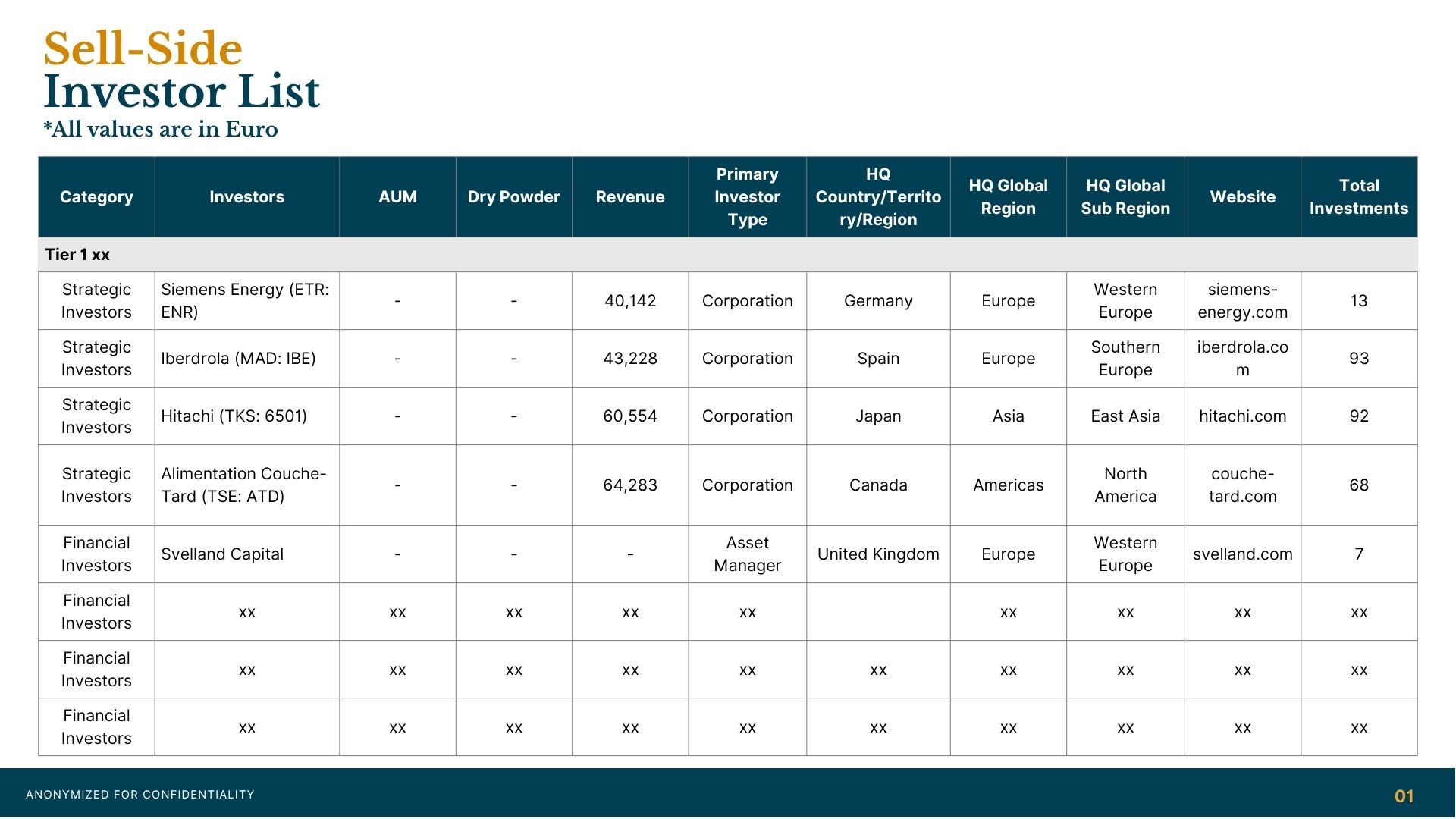Select the Investor List heading

[x=182, y=92]
